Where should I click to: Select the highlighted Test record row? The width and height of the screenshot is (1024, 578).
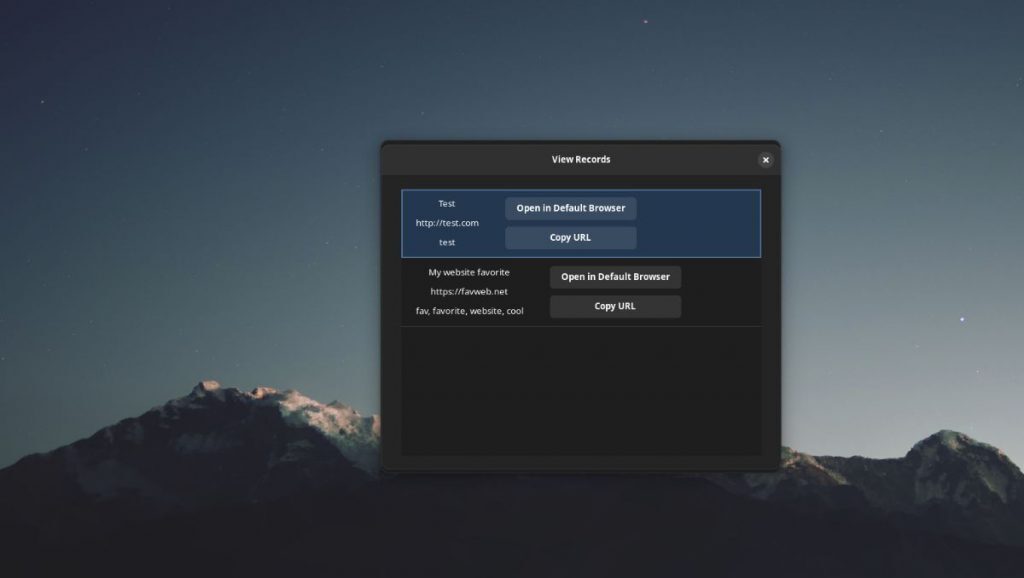[460, 222]
